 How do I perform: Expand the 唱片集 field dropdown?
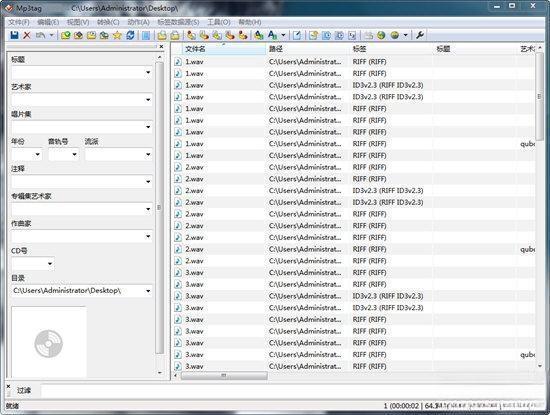(148, 127)
